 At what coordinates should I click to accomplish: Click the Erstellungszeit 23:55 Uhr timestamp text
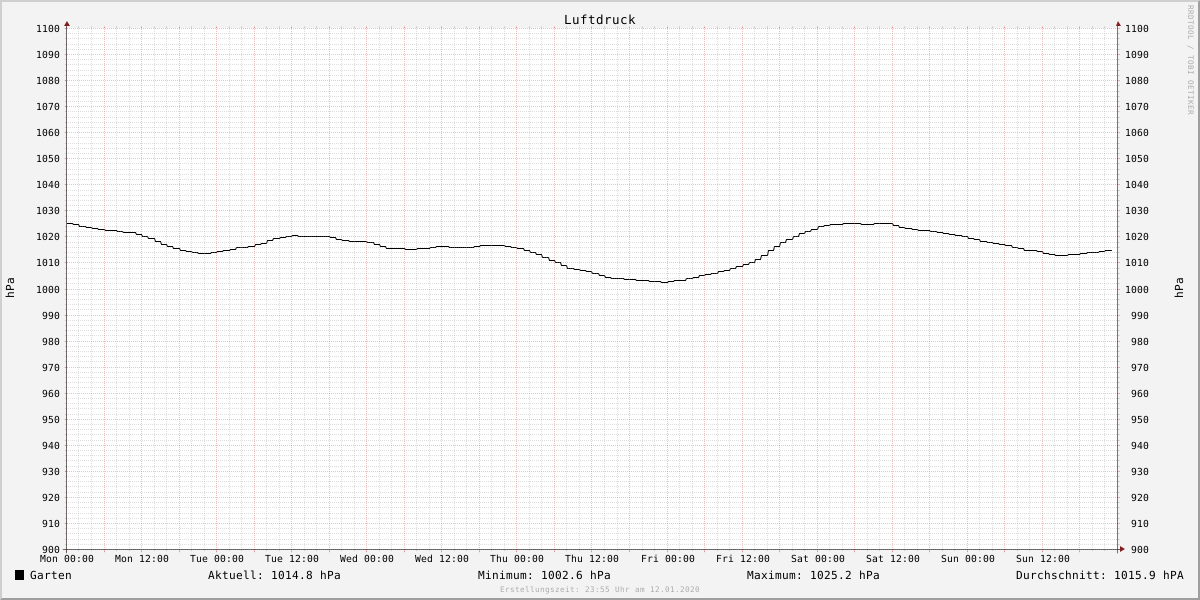coord(600,589)
